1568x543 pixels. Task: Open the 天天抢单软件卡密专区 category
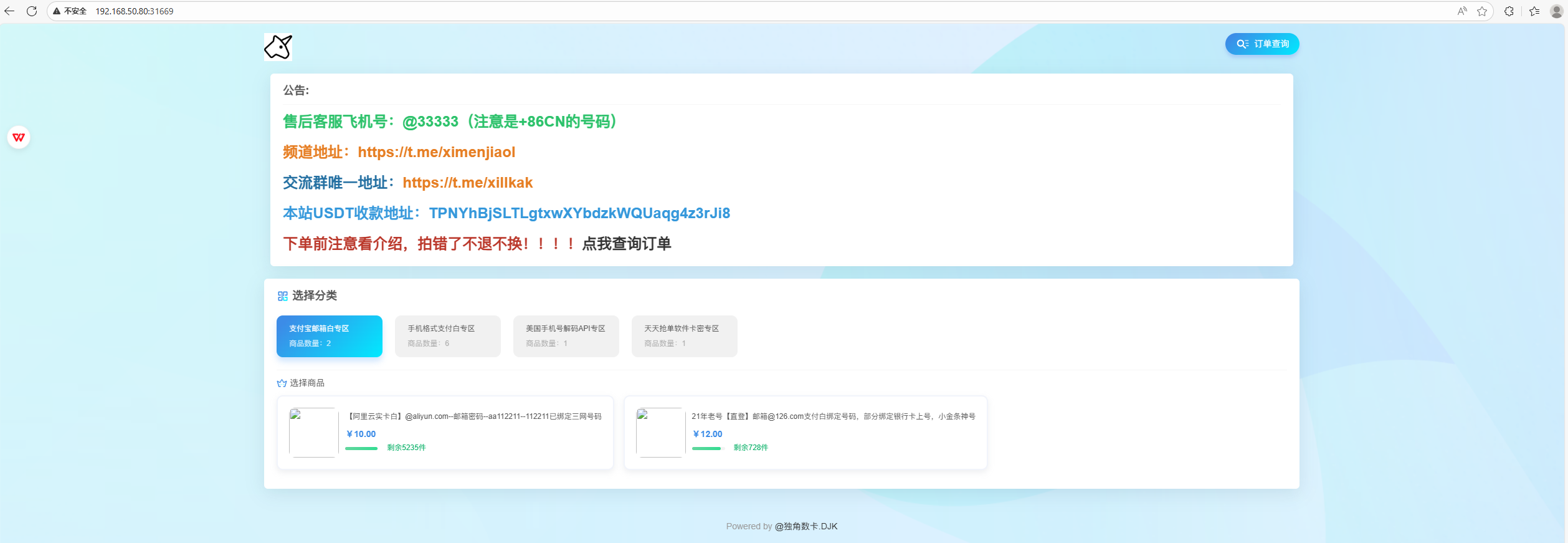(684, 336)
